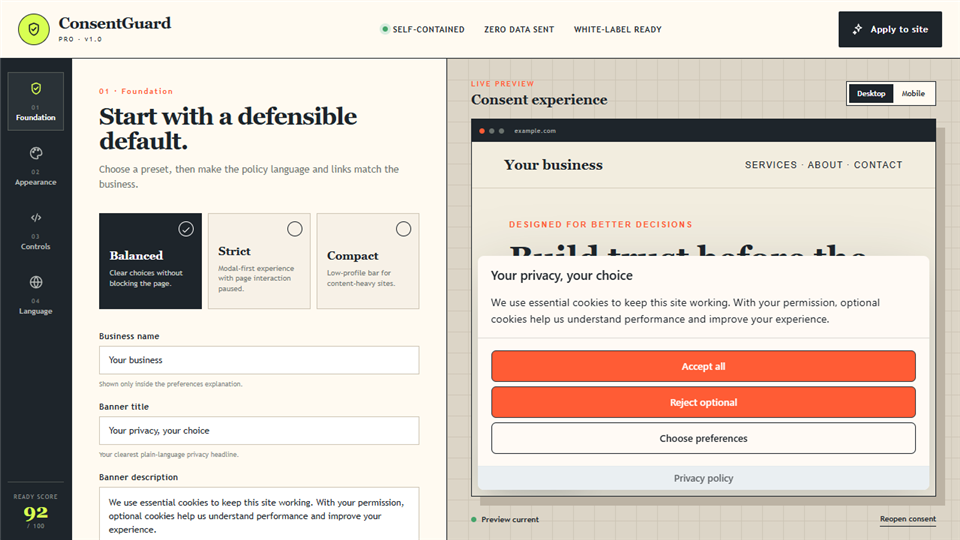Image resolution: width=960 pixels, height=540 pixels.
Task: Open the Foundation shield step
Action: 36,102
